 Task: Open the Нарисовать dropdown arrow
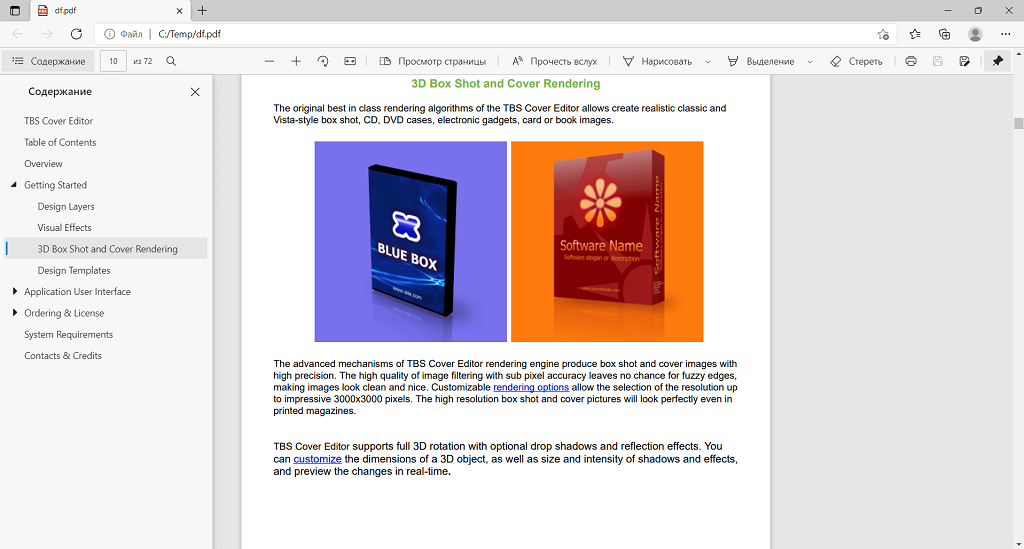tap(707, 62)
